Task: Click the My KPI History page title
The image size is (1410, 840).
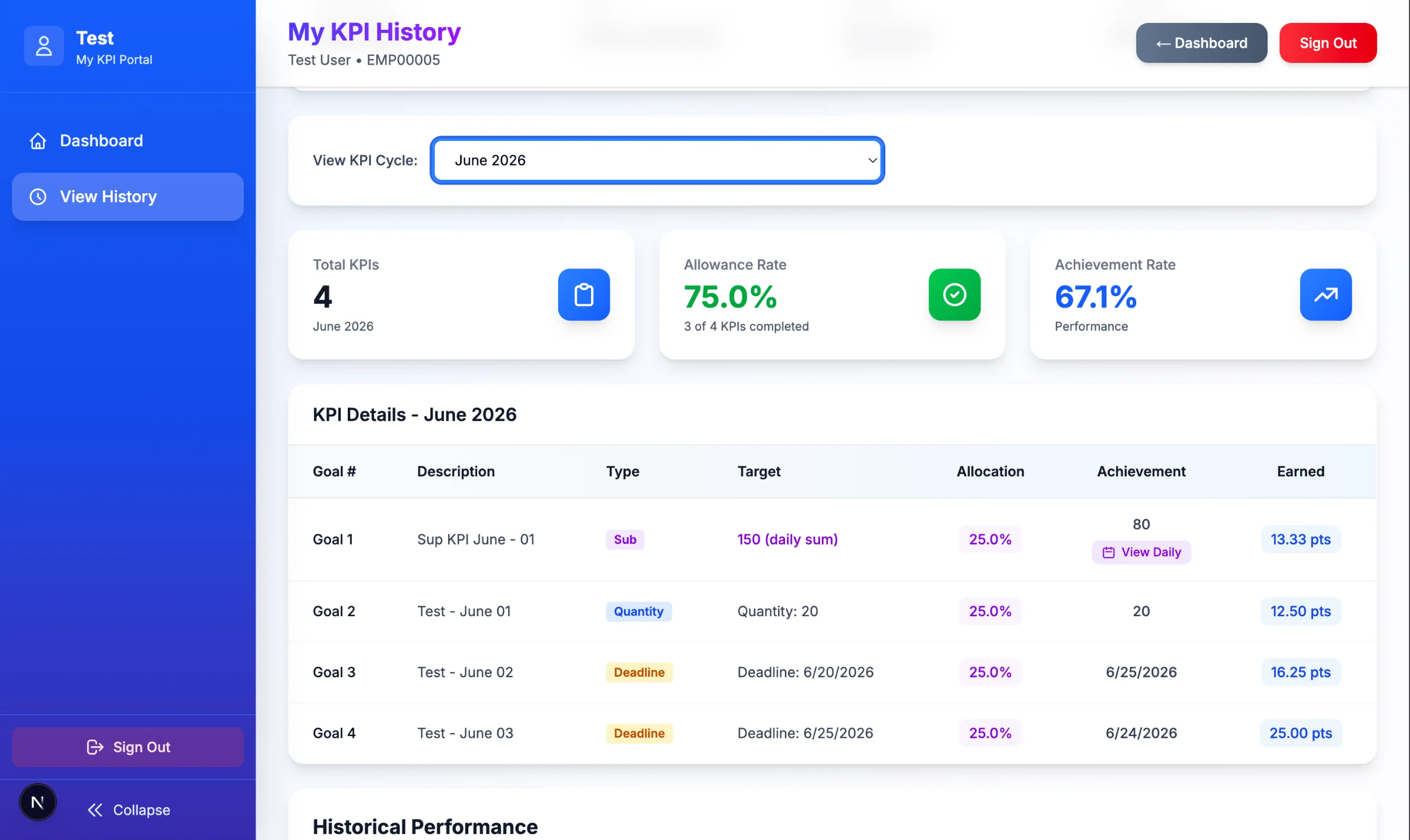Action: (374, 32)
